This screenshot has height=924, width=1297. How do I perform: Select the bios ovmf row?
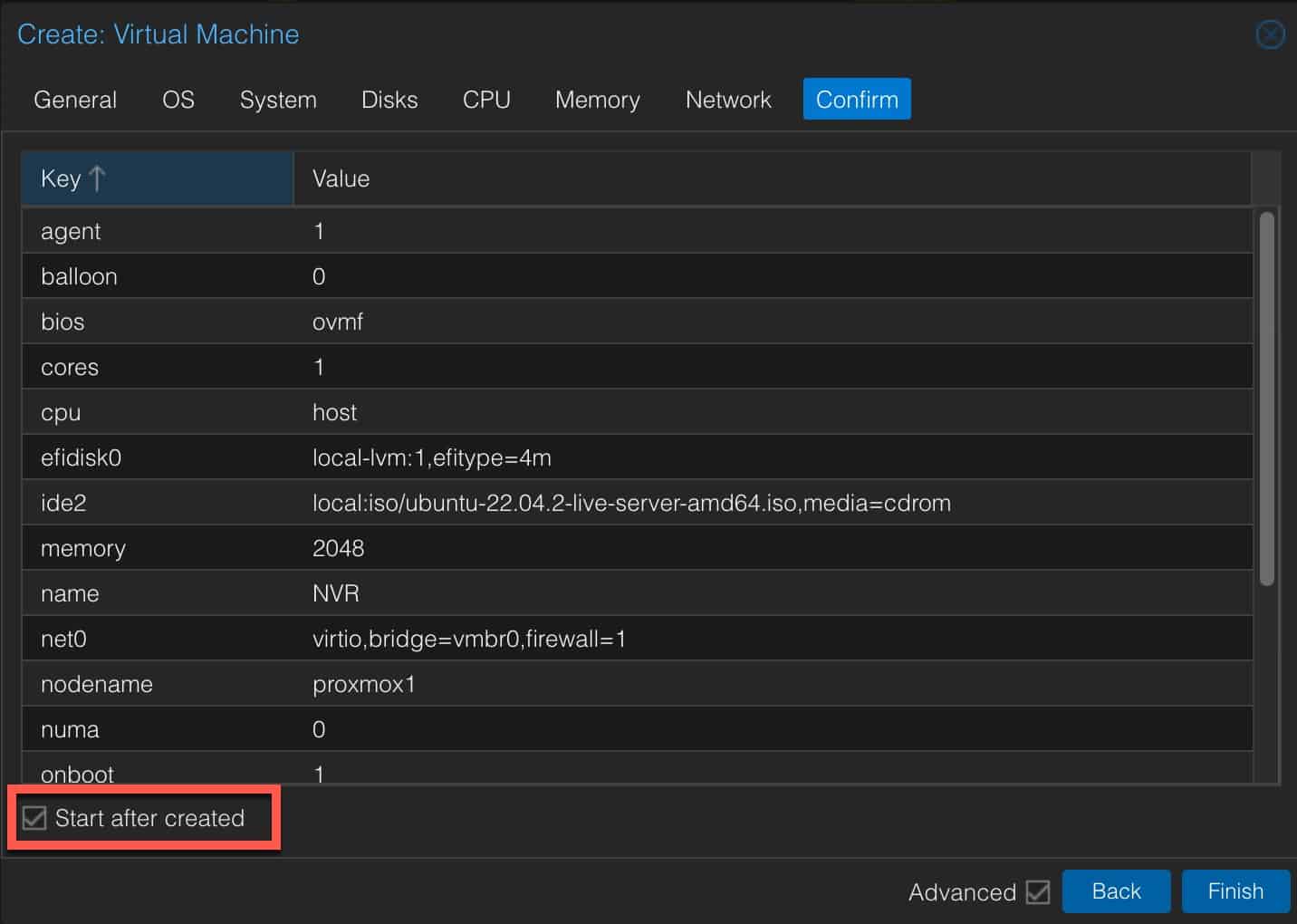638,322
